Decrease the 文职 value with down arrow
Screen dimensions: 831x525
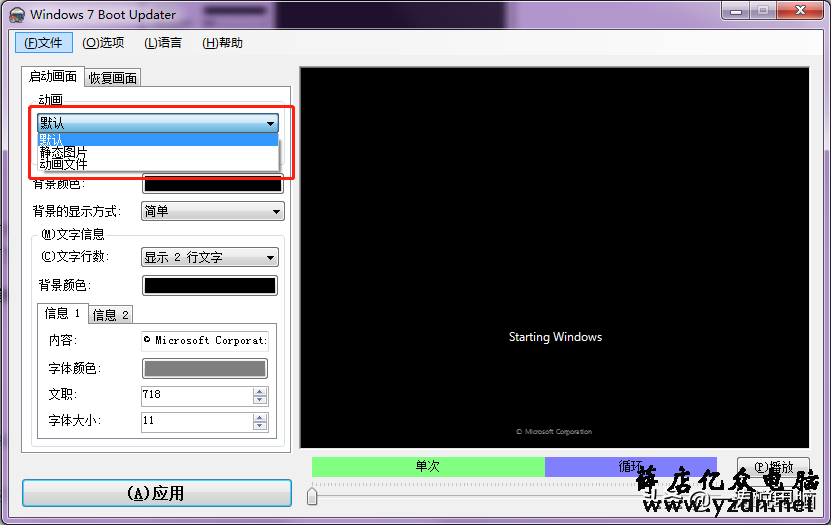tap(260, 400)
